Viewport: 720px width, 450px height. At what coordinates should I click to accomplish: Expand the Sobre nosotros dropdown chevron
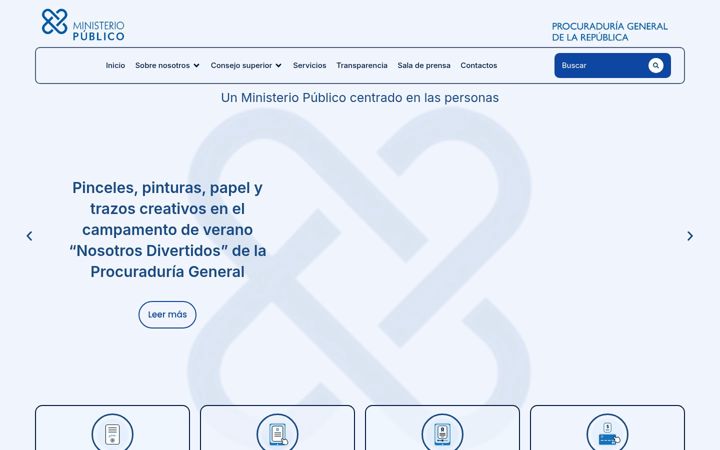(x=197, y=66)
